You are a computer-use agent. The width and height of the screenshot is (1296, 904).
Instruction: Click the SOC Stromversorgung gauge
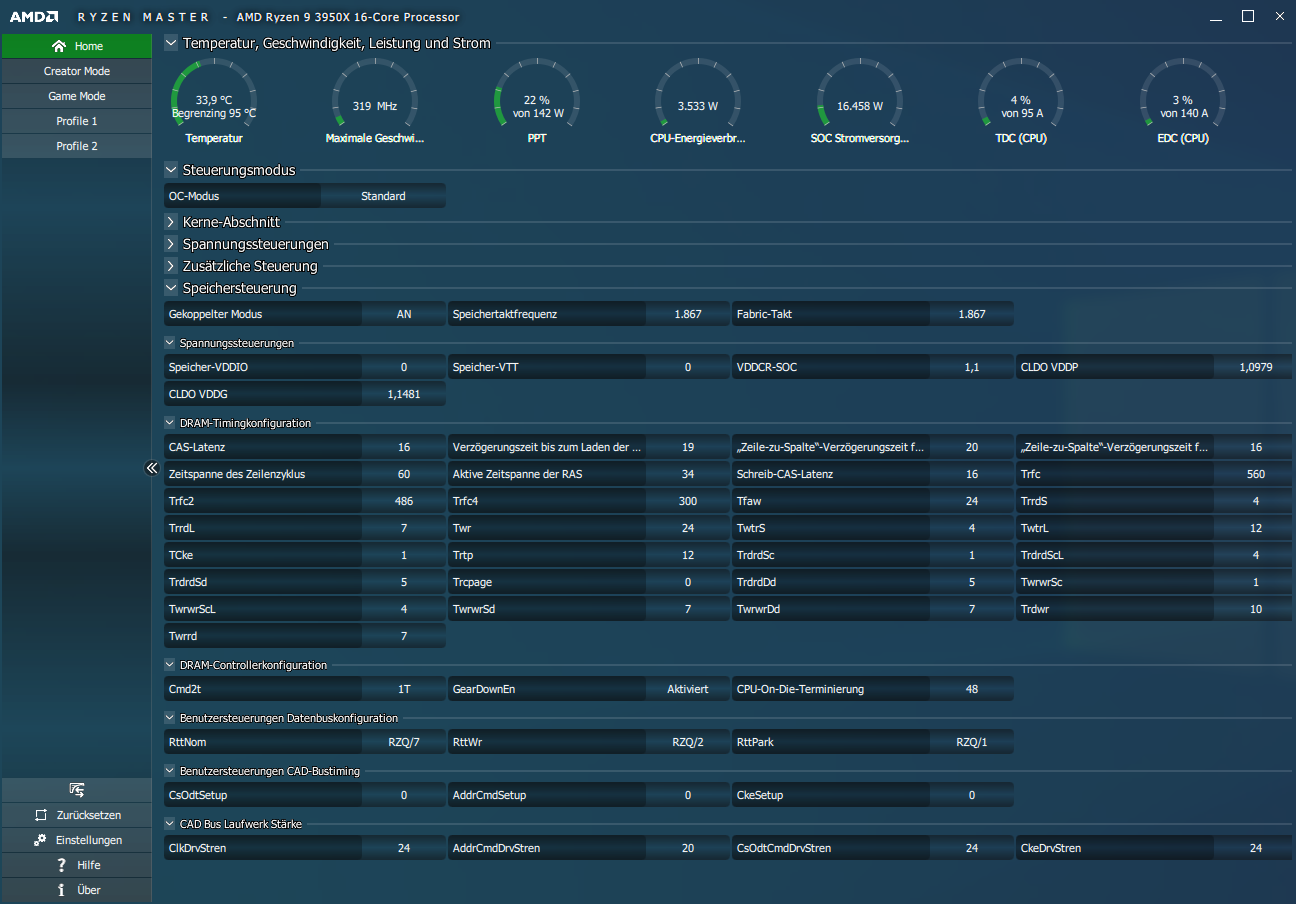coord(860,102)
